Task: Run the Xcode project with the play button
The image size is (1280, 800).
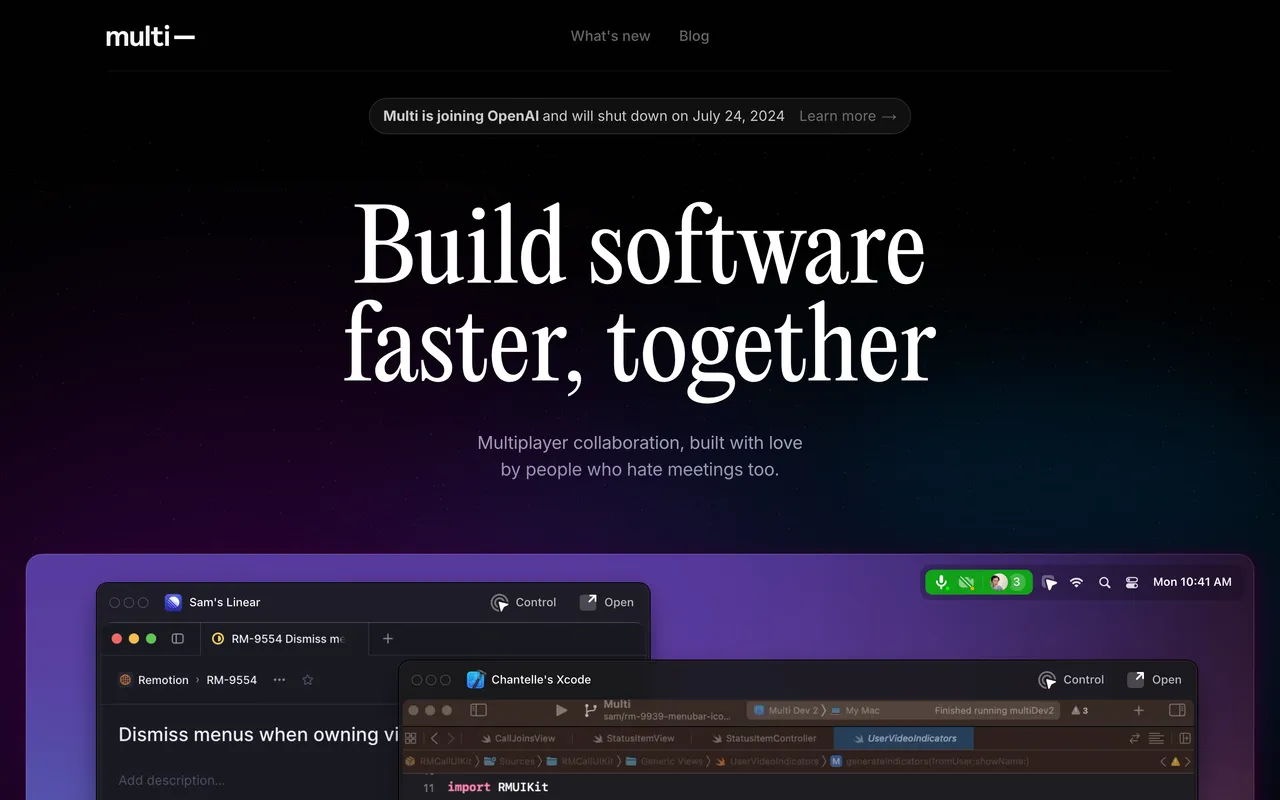Action: click(x=561, y=710)
